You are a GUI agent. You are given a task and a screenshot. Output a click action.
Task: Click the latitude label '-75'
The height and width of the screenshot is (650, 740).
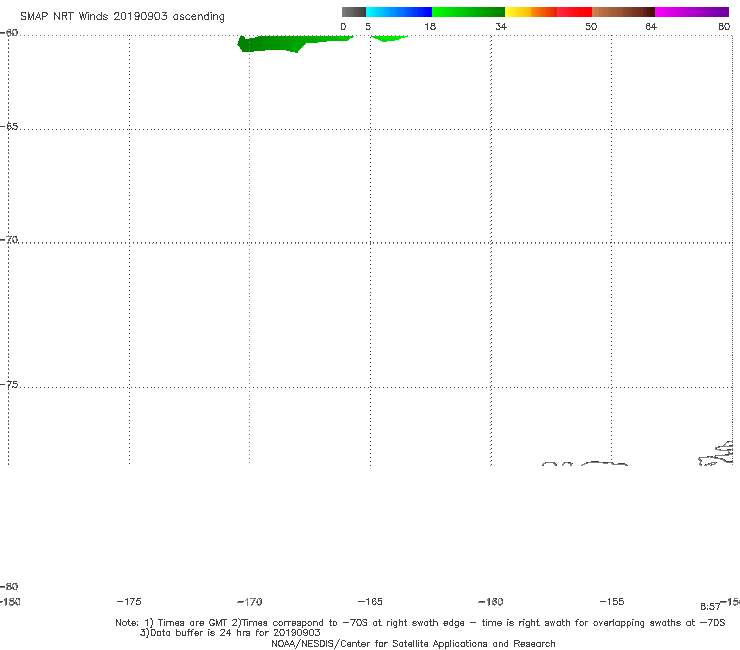pos(9,385)
